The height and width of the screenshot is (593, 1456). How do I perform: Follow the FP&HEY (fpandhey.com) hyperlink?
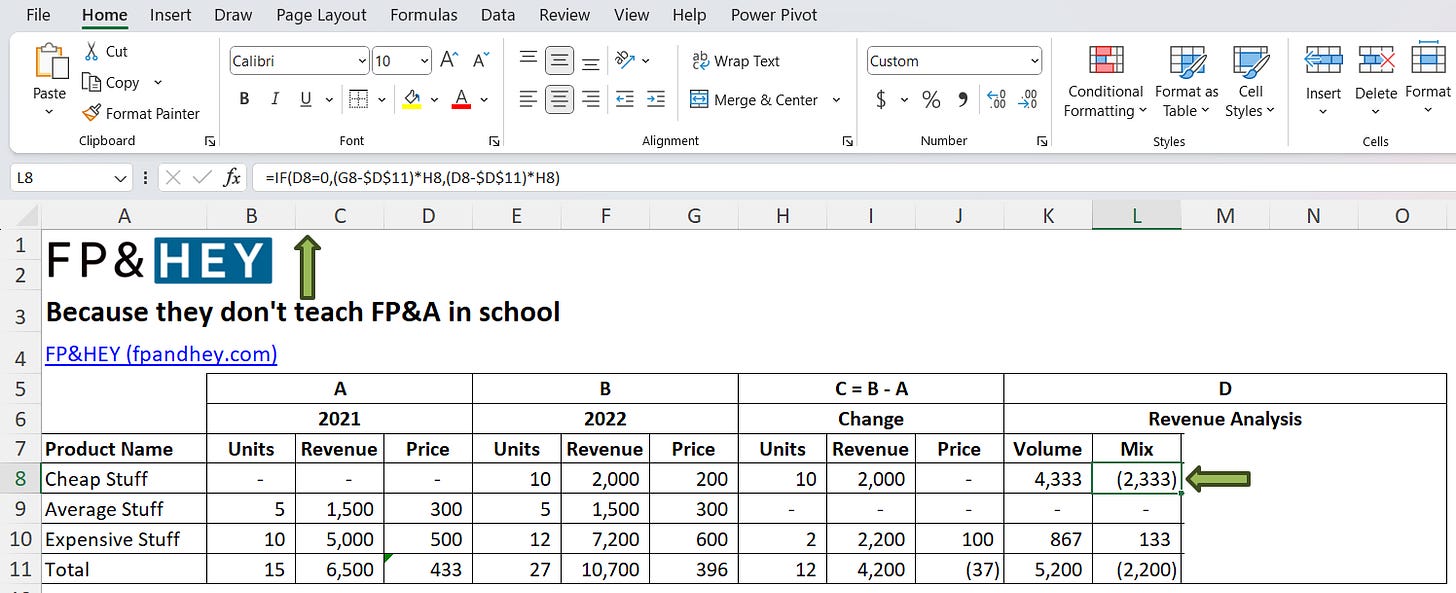tap(161, 353)
